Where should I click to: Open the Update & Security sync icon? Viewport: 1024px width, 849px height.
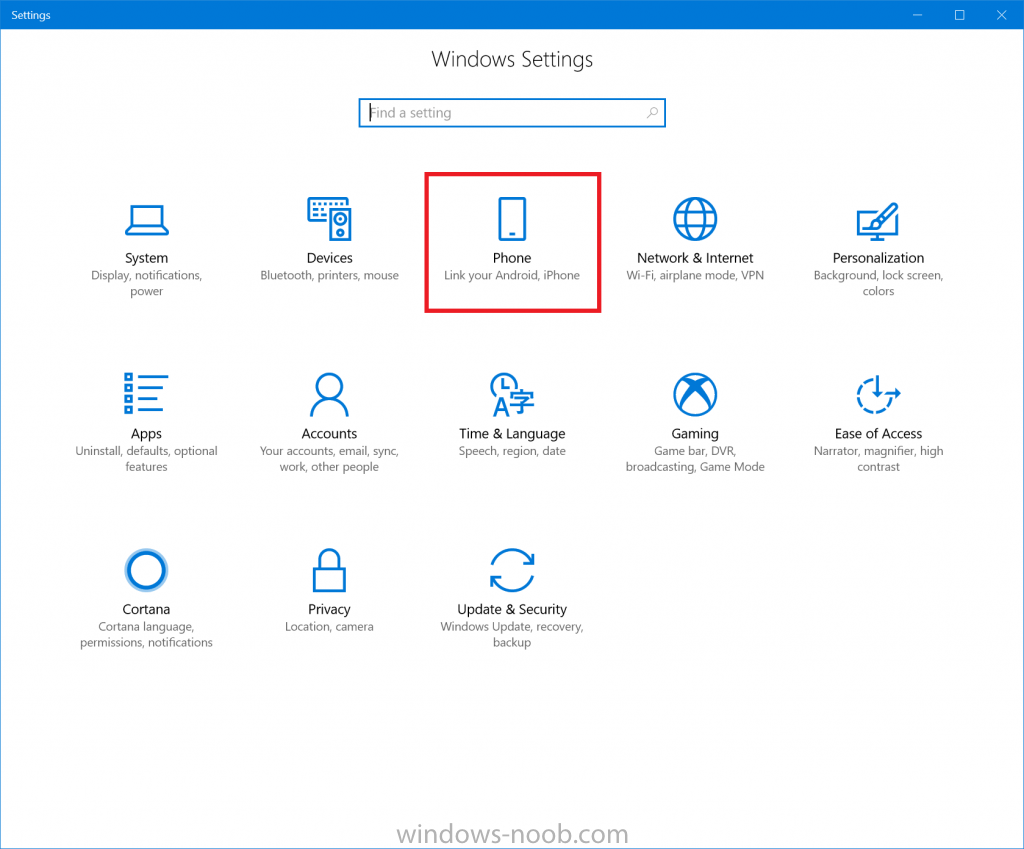click(x=512, y=570)
